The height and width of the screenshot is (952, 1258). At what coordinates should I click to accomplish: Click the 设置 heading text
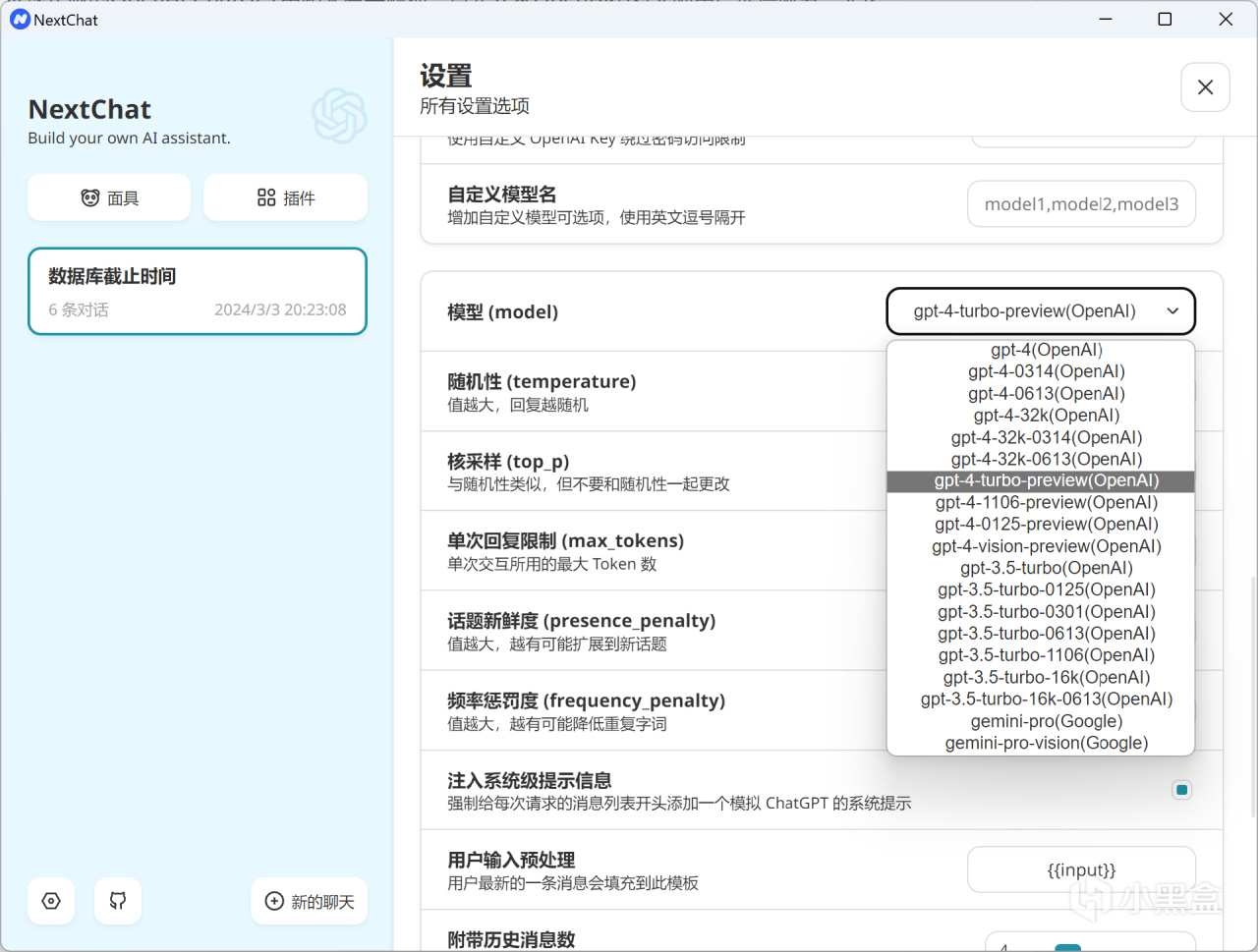446,76
